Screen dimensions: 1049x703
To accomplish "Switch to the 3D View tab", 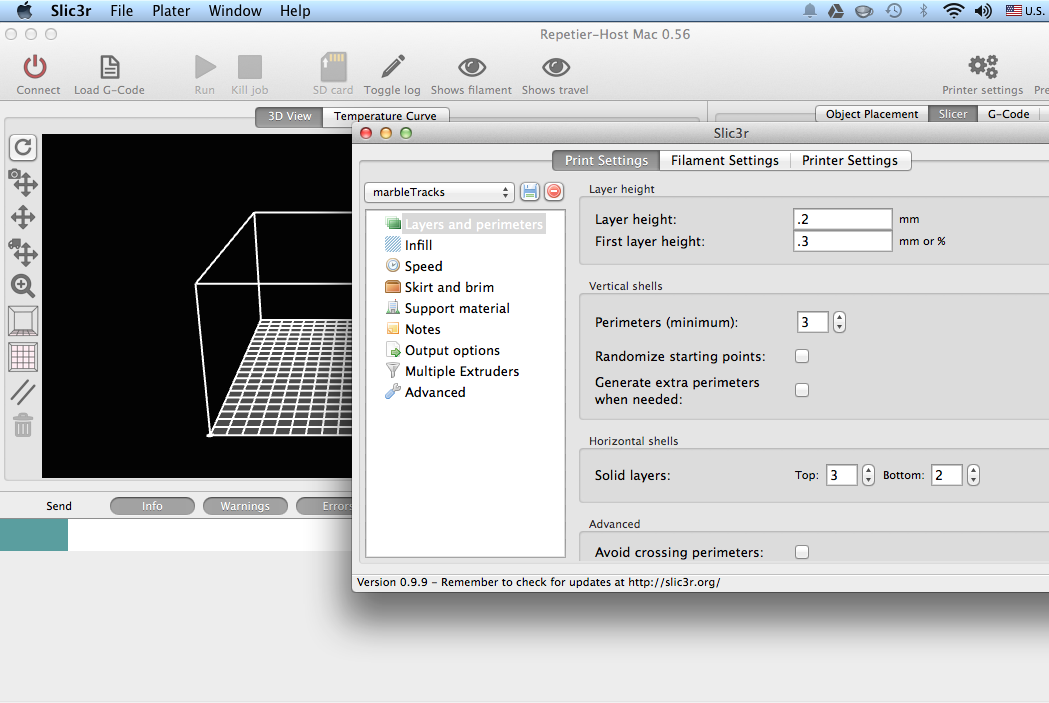I will point(290,116).
